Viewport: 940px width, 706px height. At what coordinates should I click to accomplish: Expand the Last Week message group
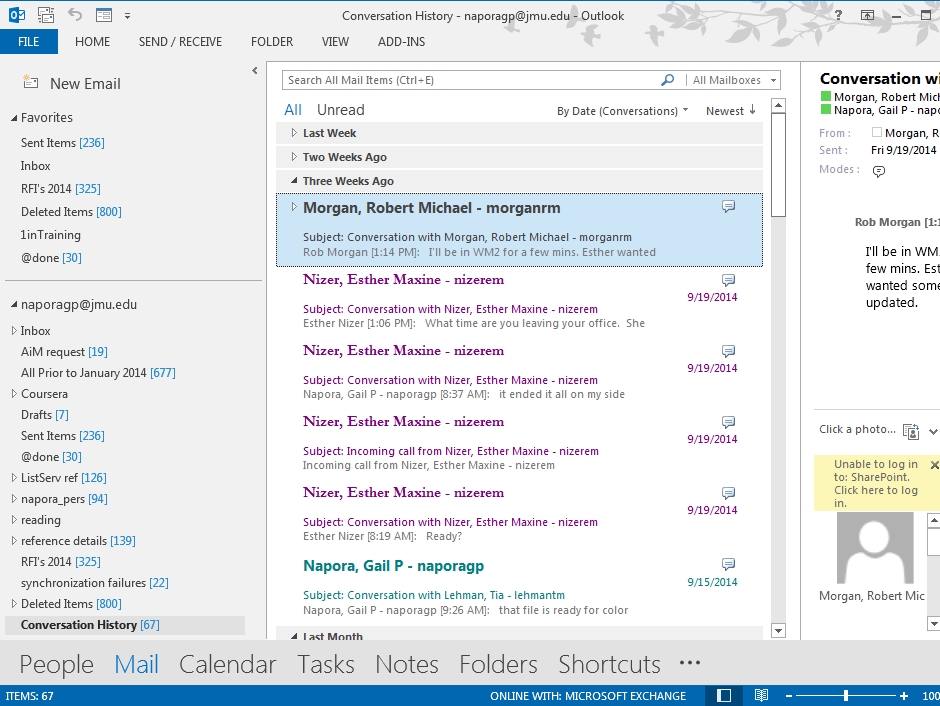(294, 132)
